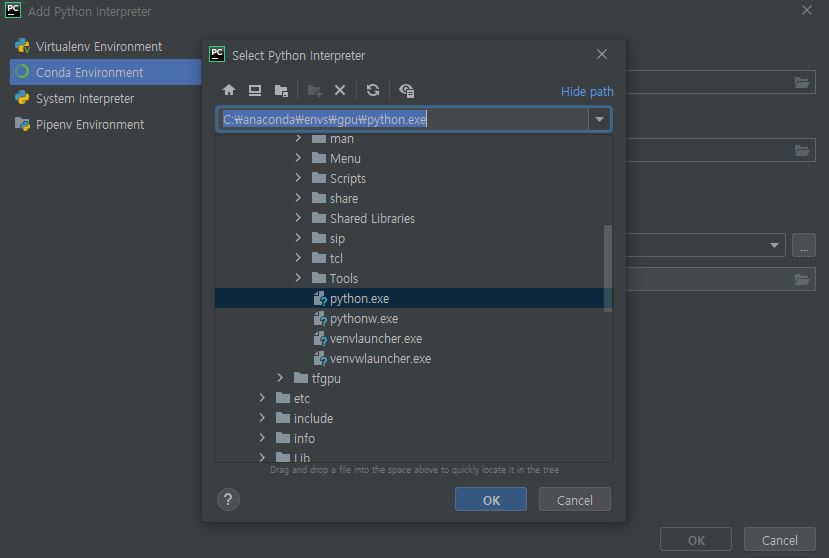Select Pipenv Environment in sidebar

click(x=105, y=124)
